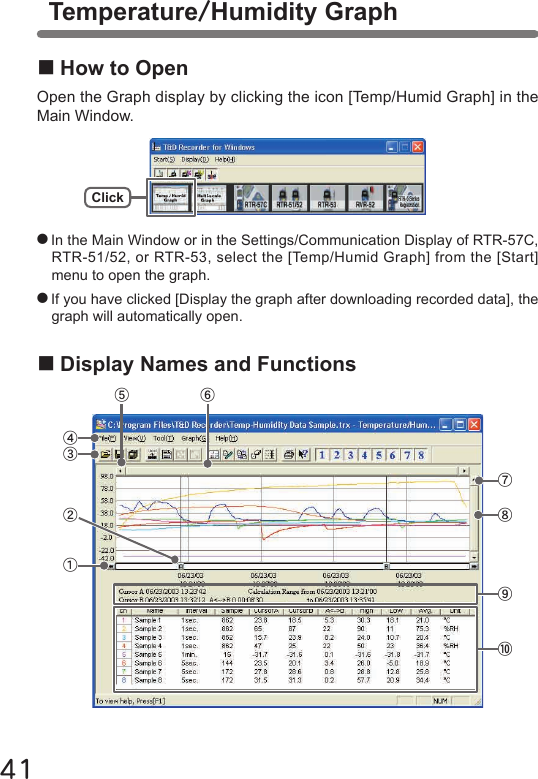Click right arrow of top horizontal scrollbar
This screenshot has height=779, width=538.
[x=464, y=470]
